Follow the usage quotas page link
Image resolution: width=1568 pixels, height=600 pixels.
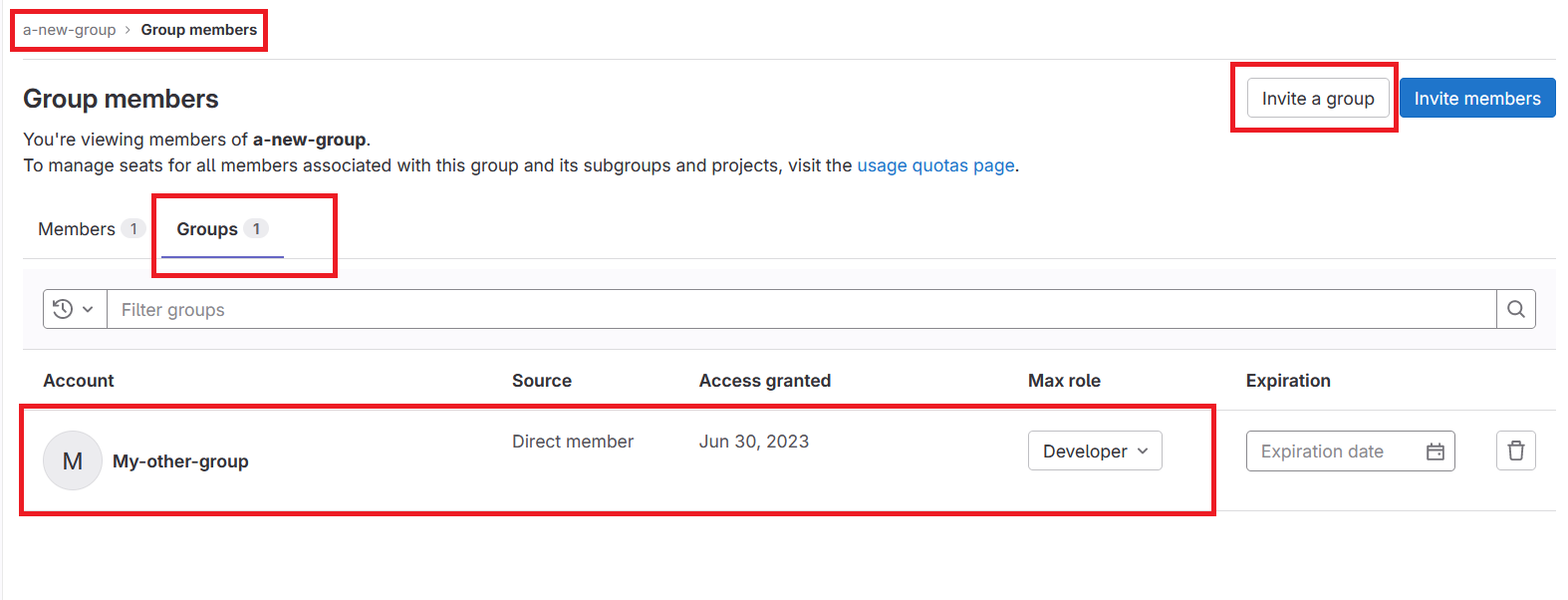(x=935, y=165)
